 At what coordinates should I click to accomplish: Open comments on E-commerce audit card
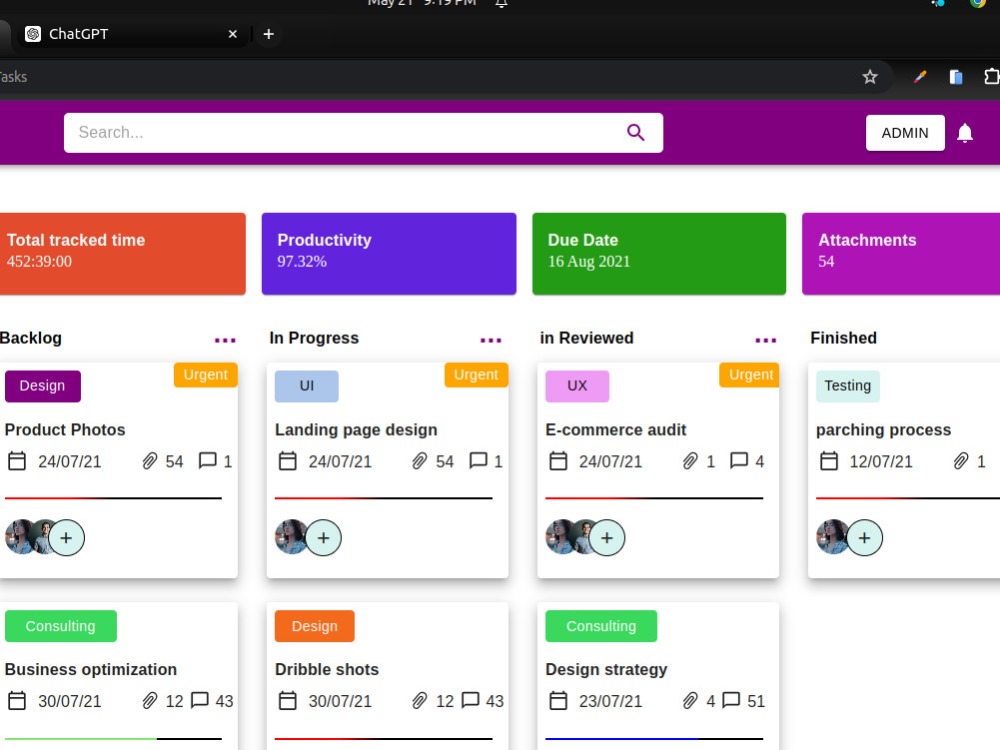(x=739, y=460)
